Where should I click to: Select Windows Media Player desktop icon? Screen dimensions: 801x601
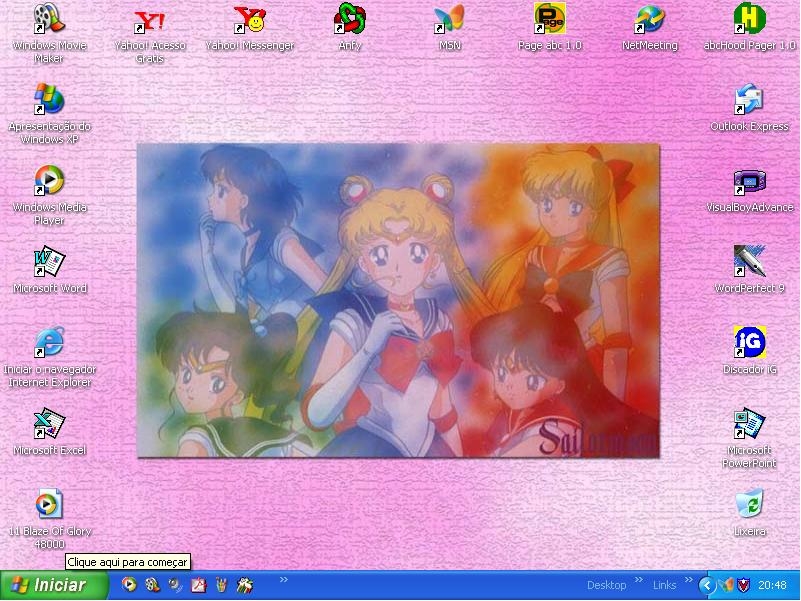click(49, 180)
